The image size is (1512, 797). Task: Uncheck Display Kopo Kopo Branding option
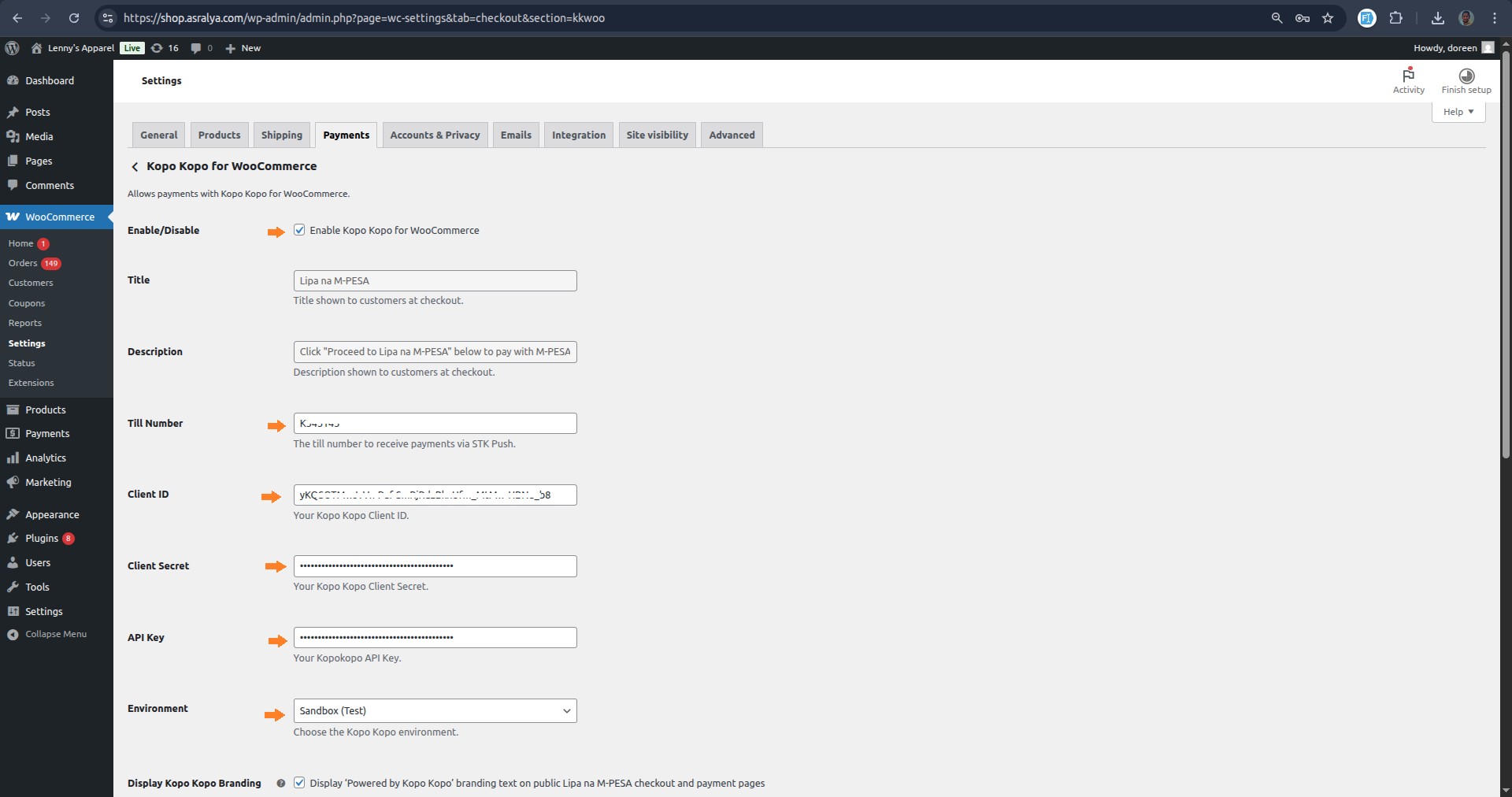299,783
